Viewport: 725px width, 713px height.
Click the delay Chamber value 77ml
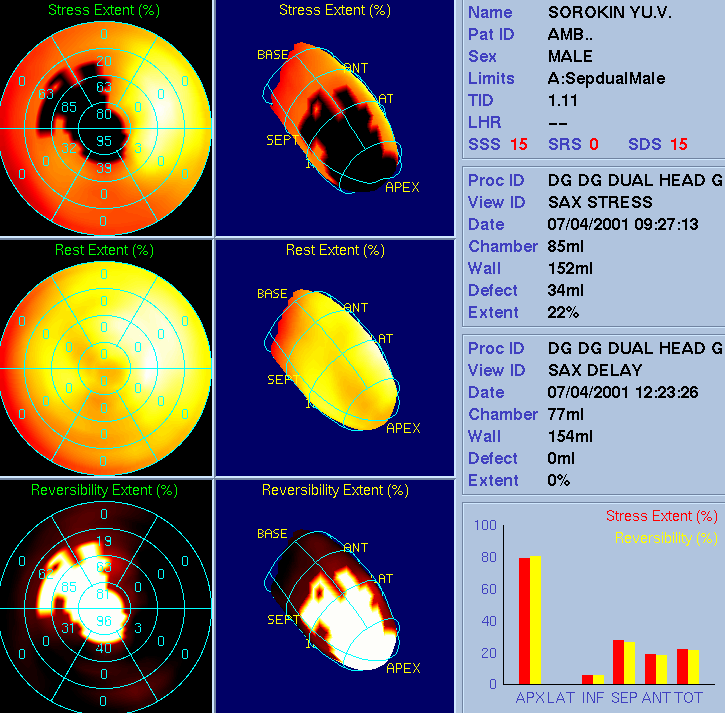565,414
